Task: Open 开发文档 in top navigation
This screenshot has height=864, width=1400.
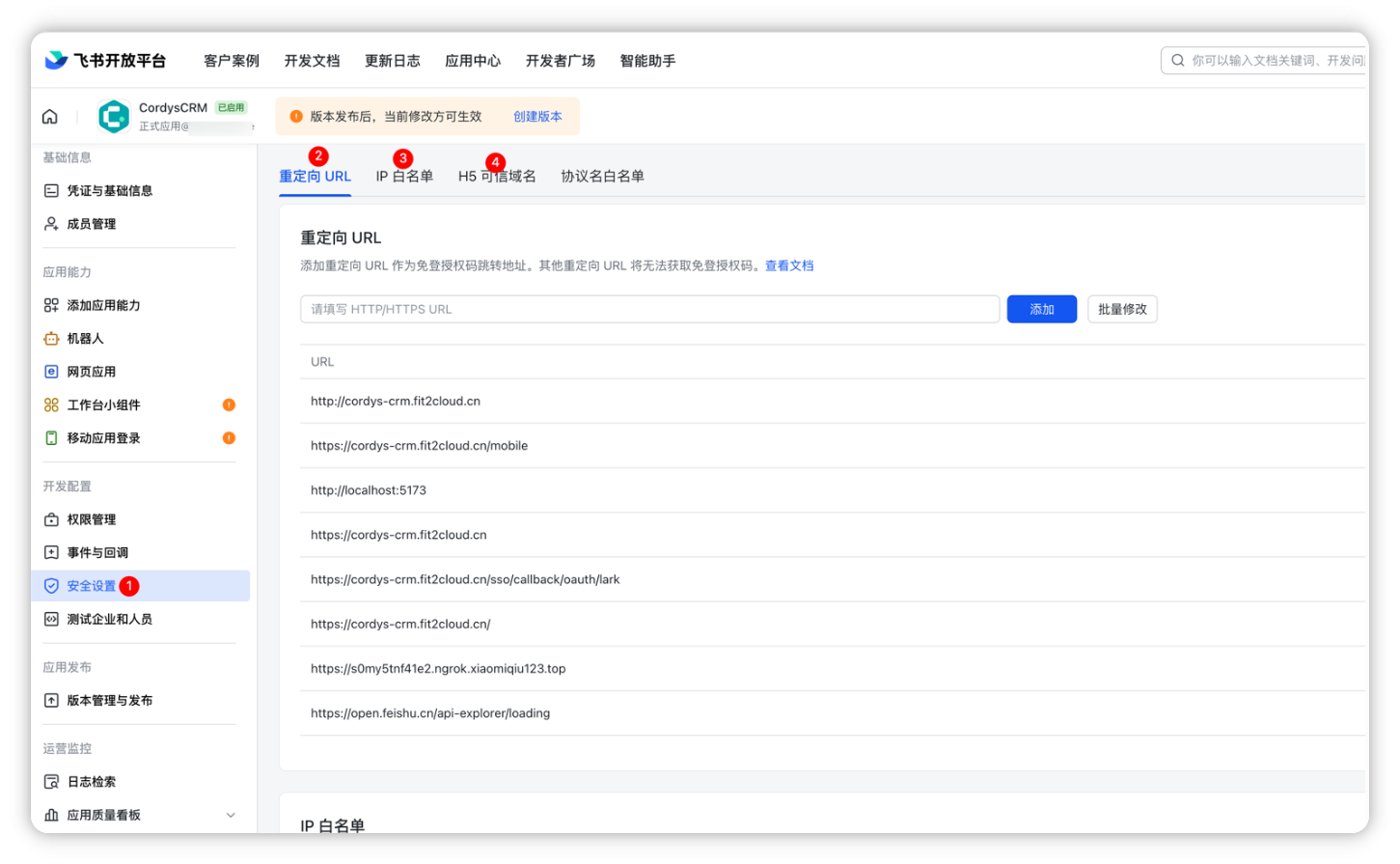Action: click(312, 61)
